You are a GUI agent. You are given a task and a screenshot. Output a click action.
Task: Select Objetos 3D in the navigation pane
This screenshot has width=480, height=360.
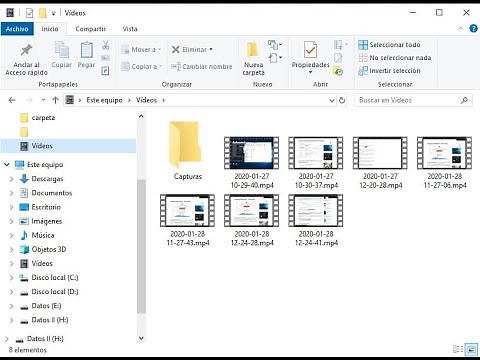[x=49, y=249]
